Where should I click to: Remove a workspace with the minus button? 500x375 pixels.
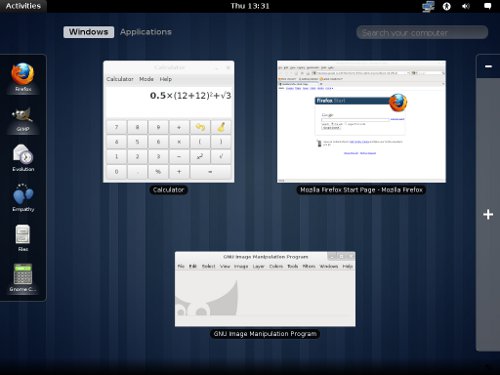(x=488, y=66)
